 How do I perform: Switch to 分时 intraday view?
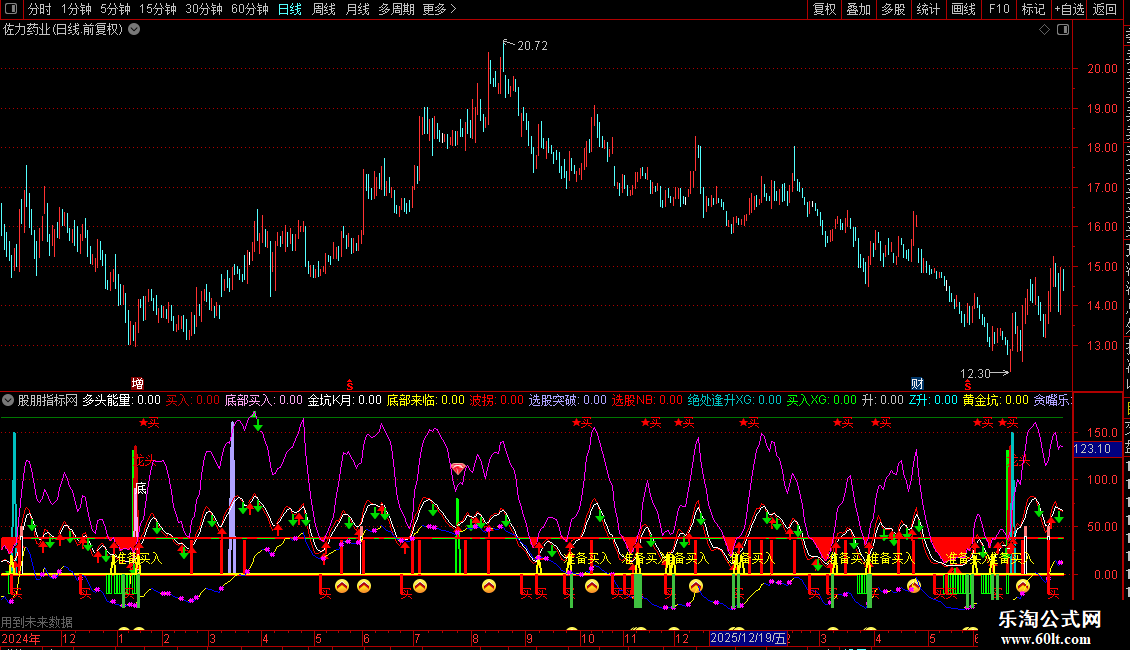point(40,9)
